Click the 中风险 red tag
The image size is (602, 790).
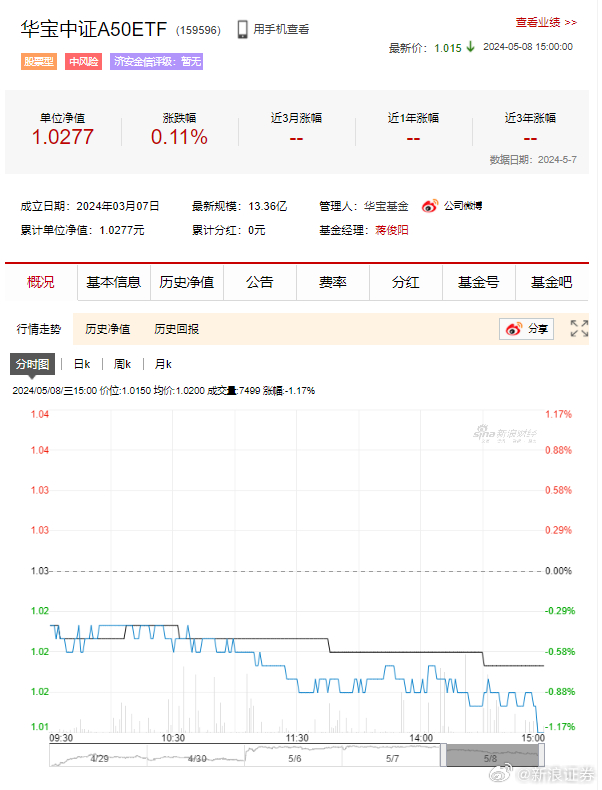[x=84, y=61]
